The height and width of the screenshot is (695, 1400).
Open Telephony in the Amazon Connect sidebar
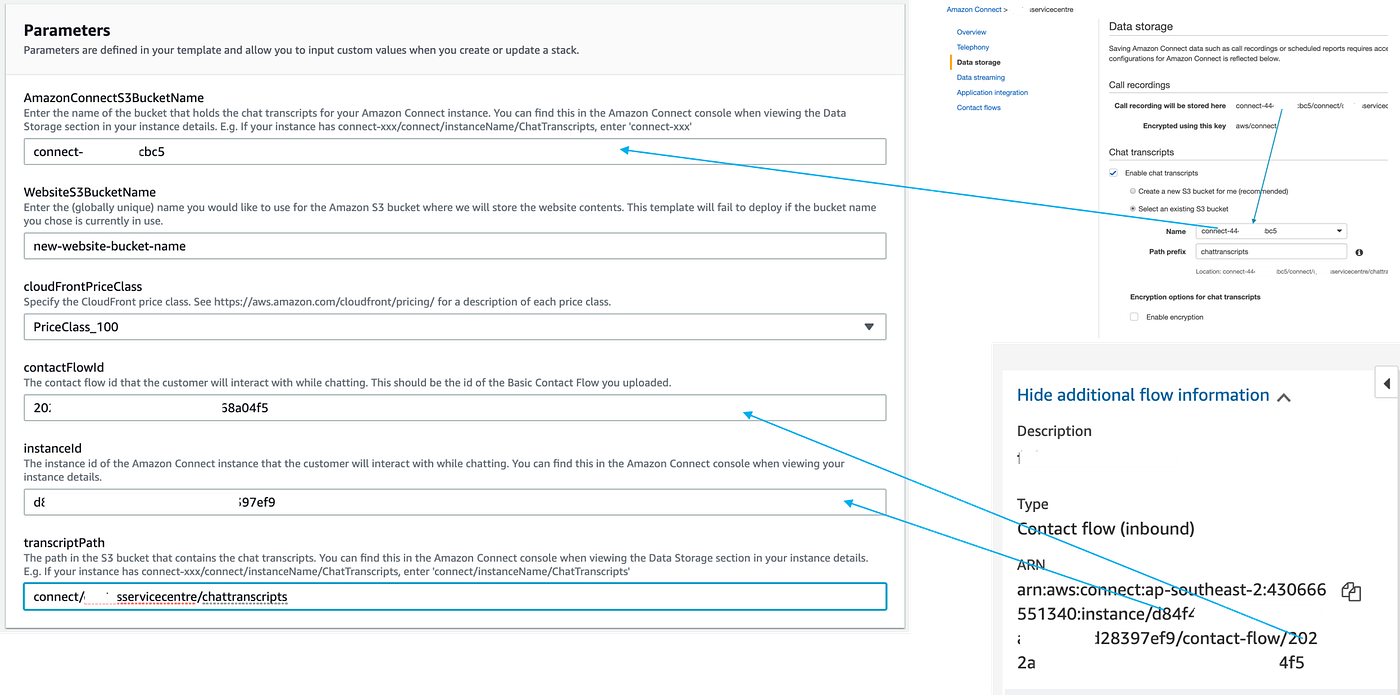coord(973,47)
